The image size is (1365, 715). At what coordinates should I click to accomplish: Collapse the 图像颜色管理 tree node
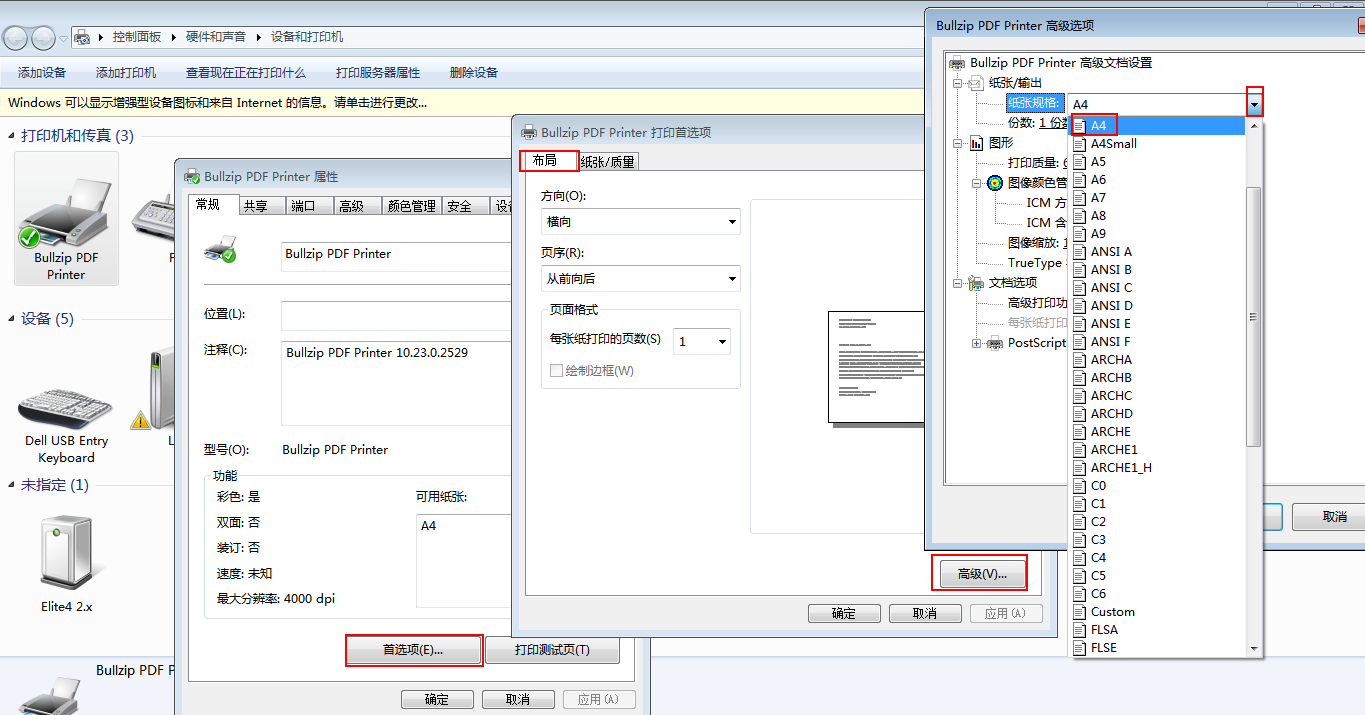[x=976, y=183]
